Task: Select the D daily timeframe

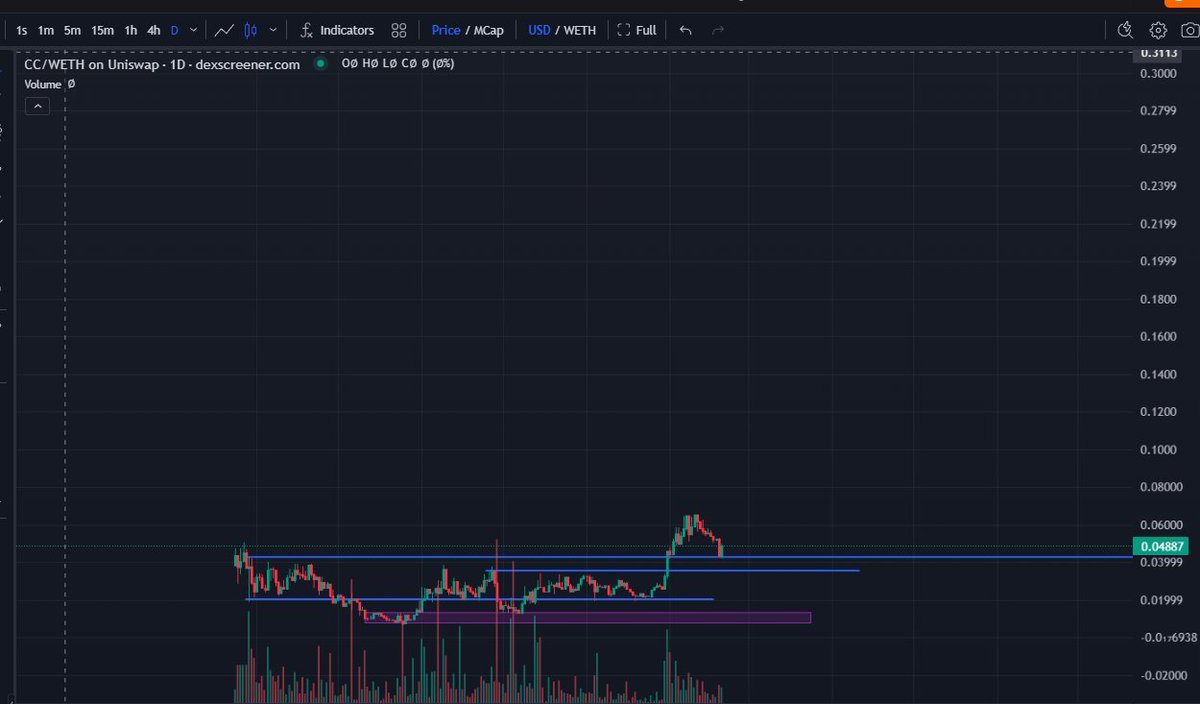Action: (174, 30)
